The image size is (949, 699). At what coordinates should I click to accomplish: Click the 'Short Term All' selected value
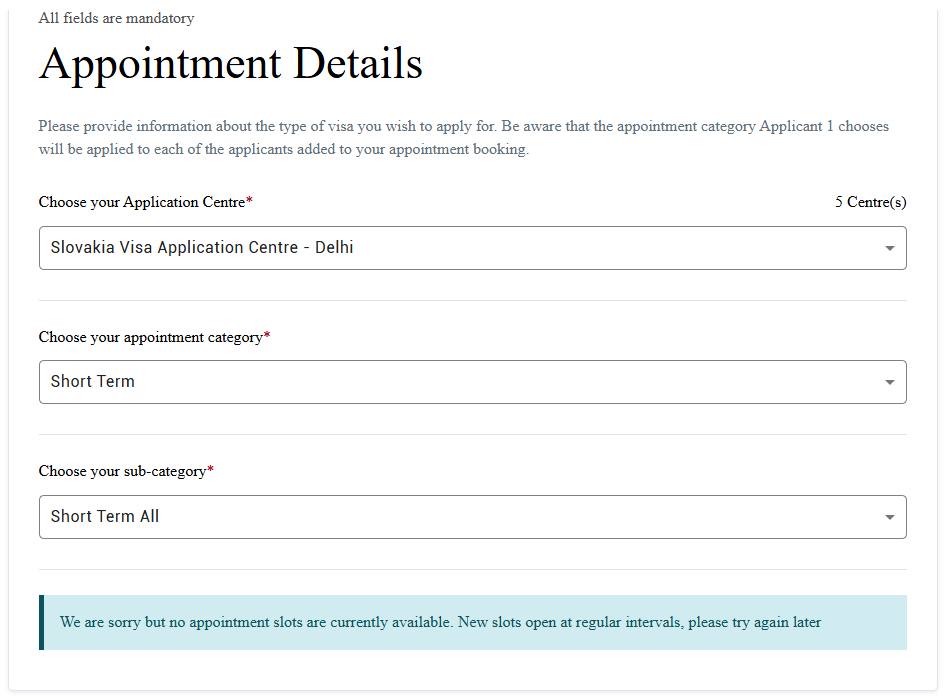[105, 516]
